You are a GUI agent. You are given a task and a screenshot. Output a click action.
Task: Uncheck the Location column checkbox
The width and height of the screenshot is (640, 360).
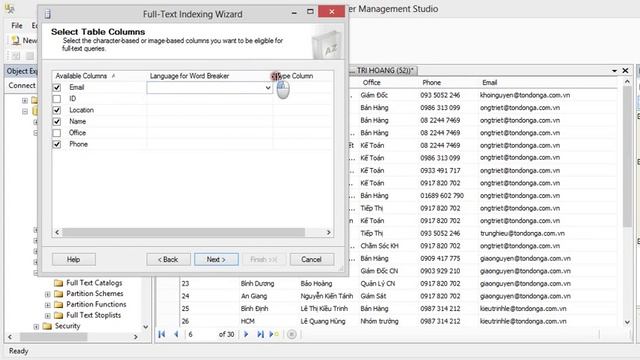click(x=57, y=110)
